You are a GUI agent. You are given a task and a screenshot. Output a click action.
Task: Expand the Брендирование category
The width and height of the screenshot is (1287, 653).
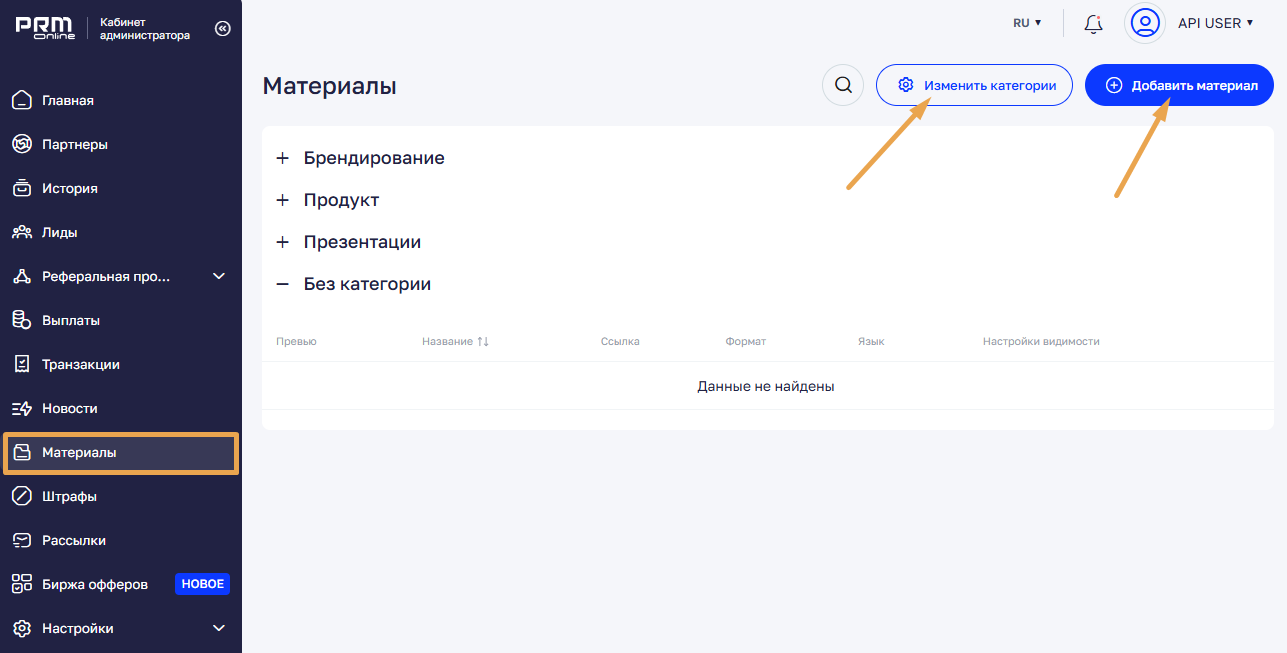282,159
